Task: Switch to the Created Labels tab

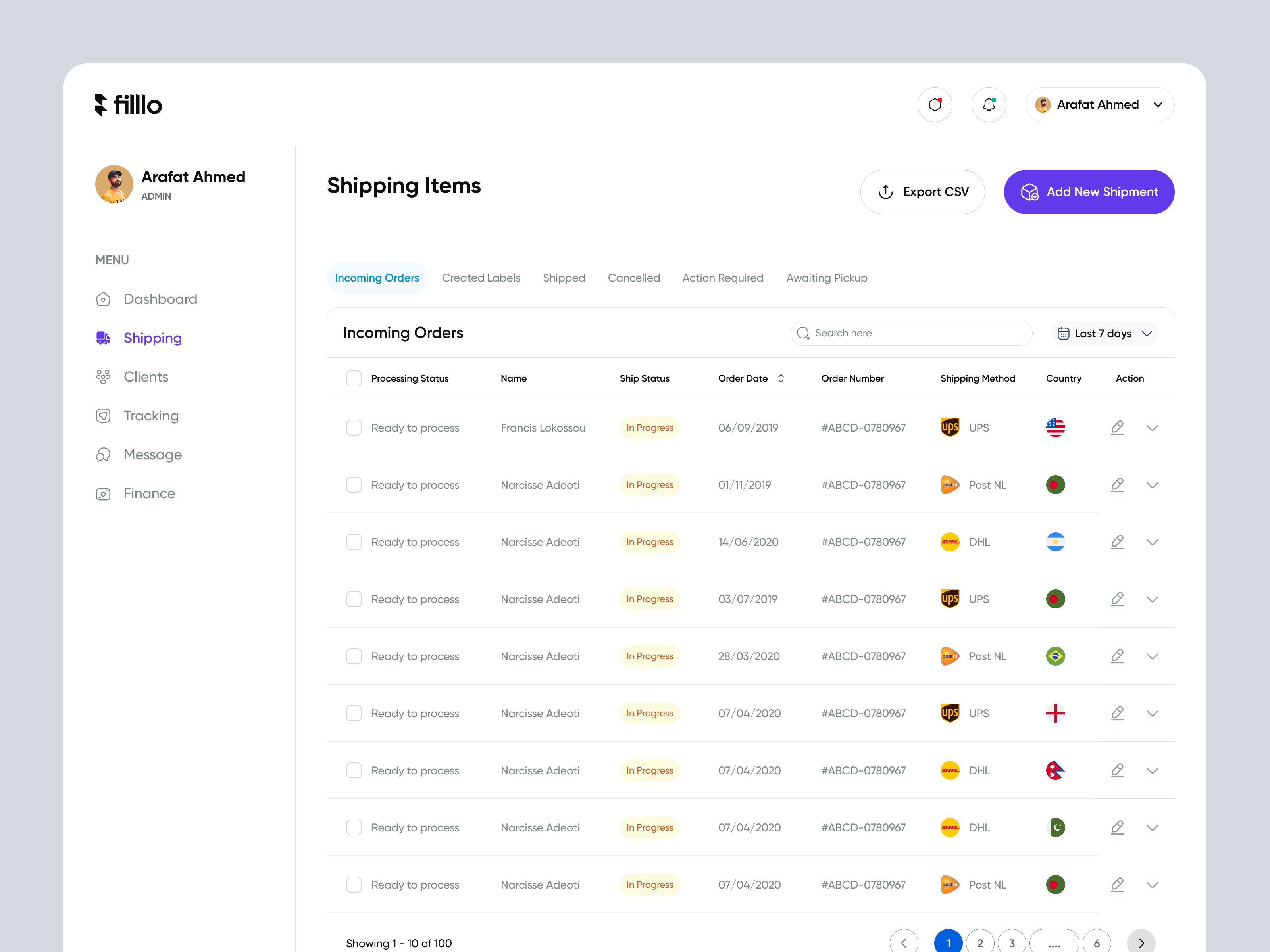Action: (481, 278)
